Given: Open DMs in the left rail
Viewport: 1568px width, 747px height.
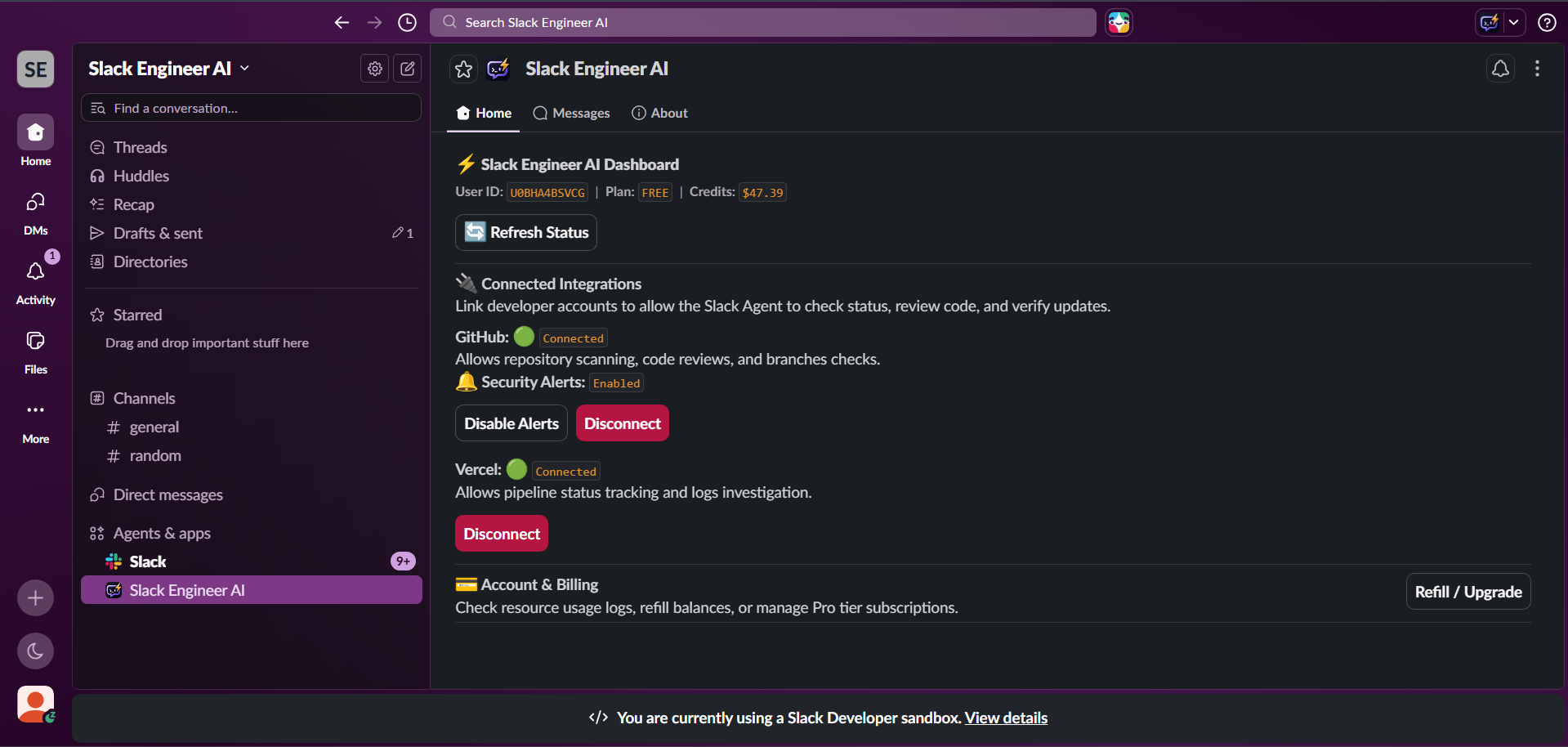Looking at the screenshot, I should coord(36,211).
